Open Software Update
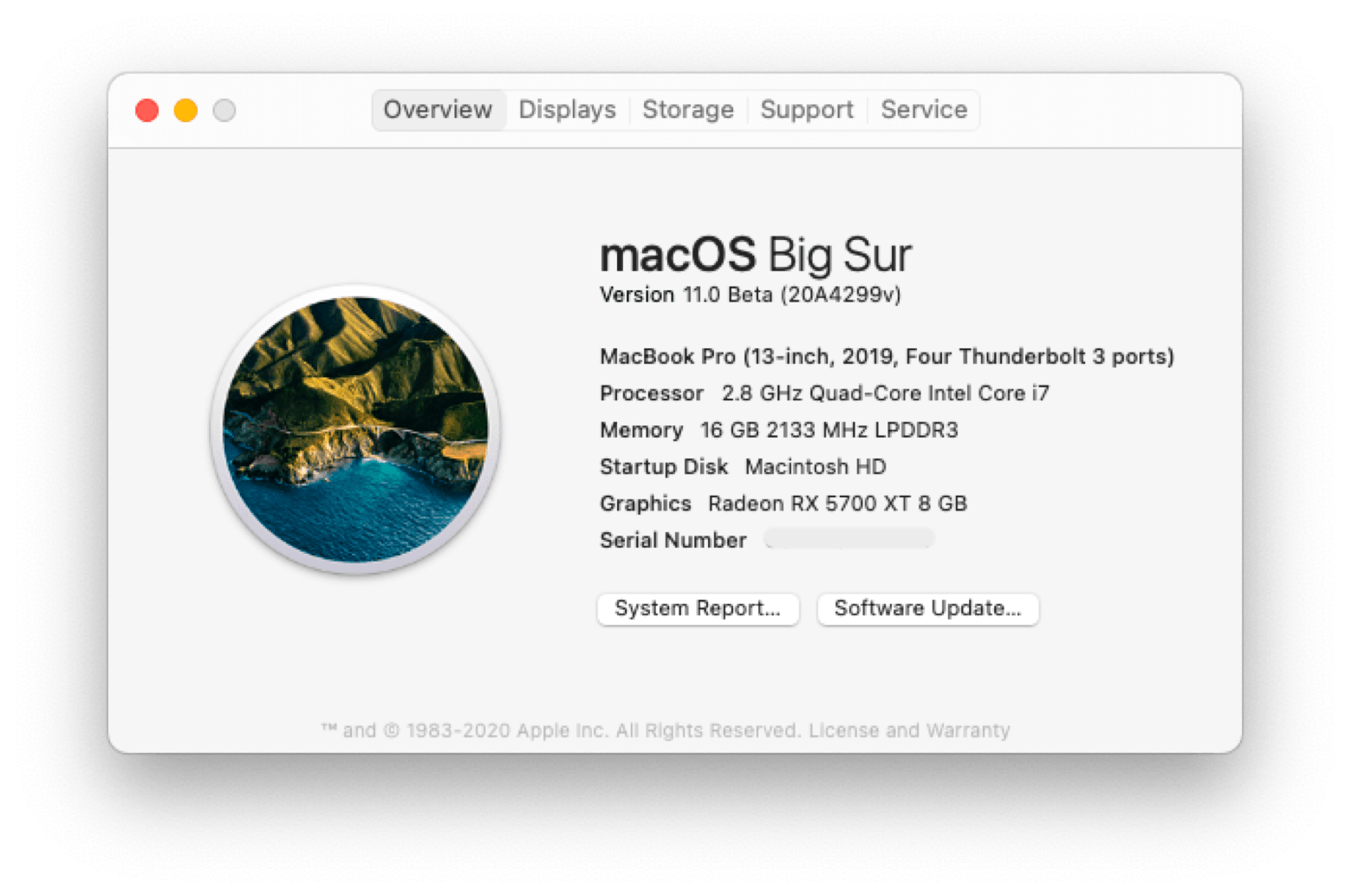Viewport: 1352px width, 896px height. click(927, 609)
